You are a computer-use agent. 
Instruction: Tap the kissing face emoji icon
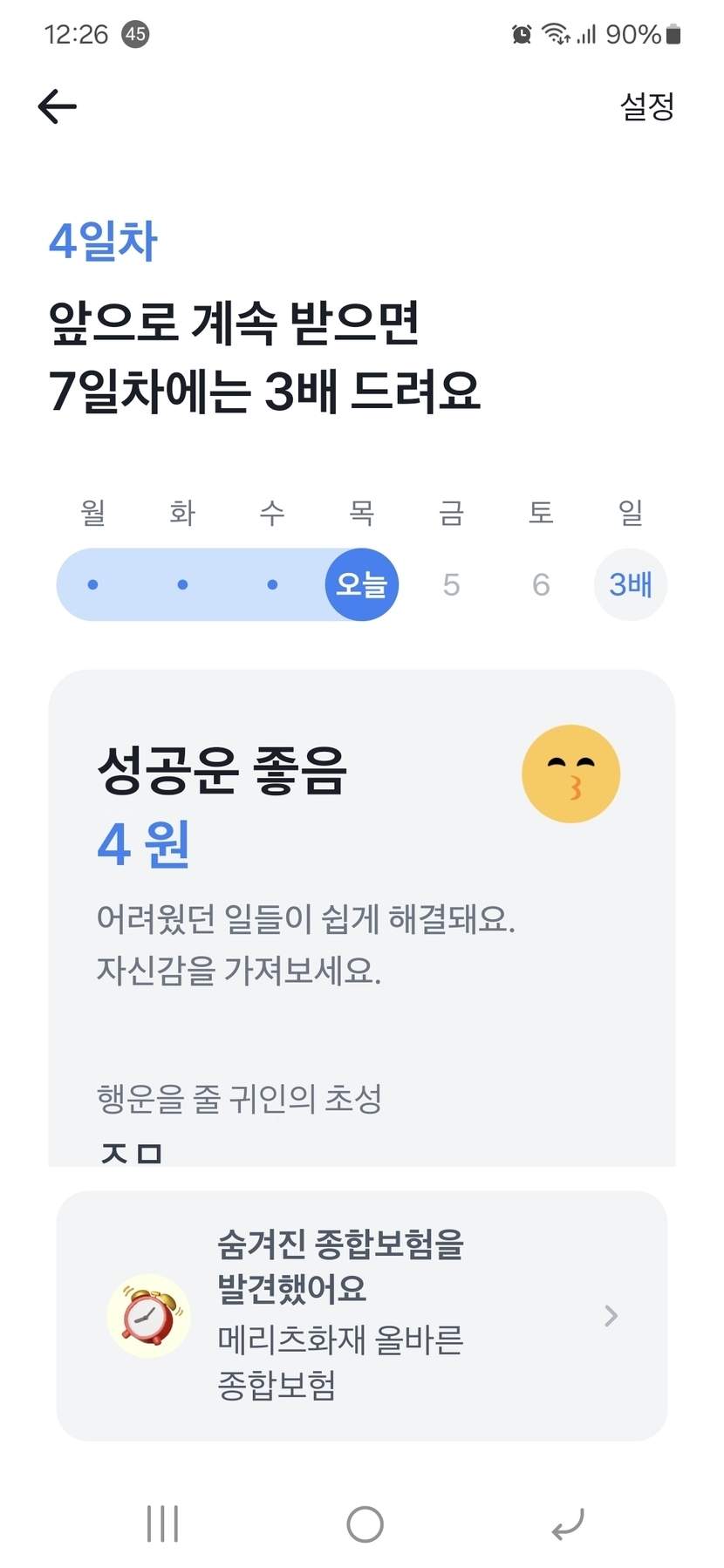[x=570, y=774]
